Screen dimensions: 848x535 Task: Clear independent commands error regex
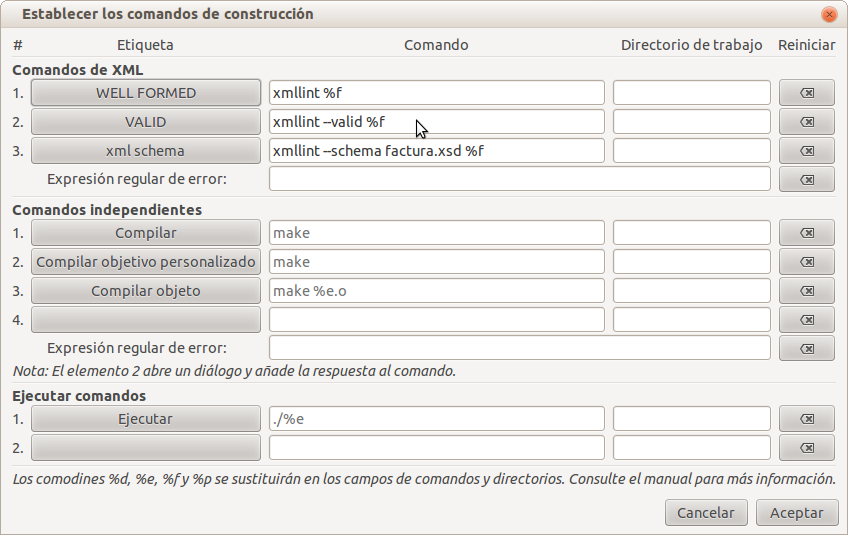(x=806, y=348)
